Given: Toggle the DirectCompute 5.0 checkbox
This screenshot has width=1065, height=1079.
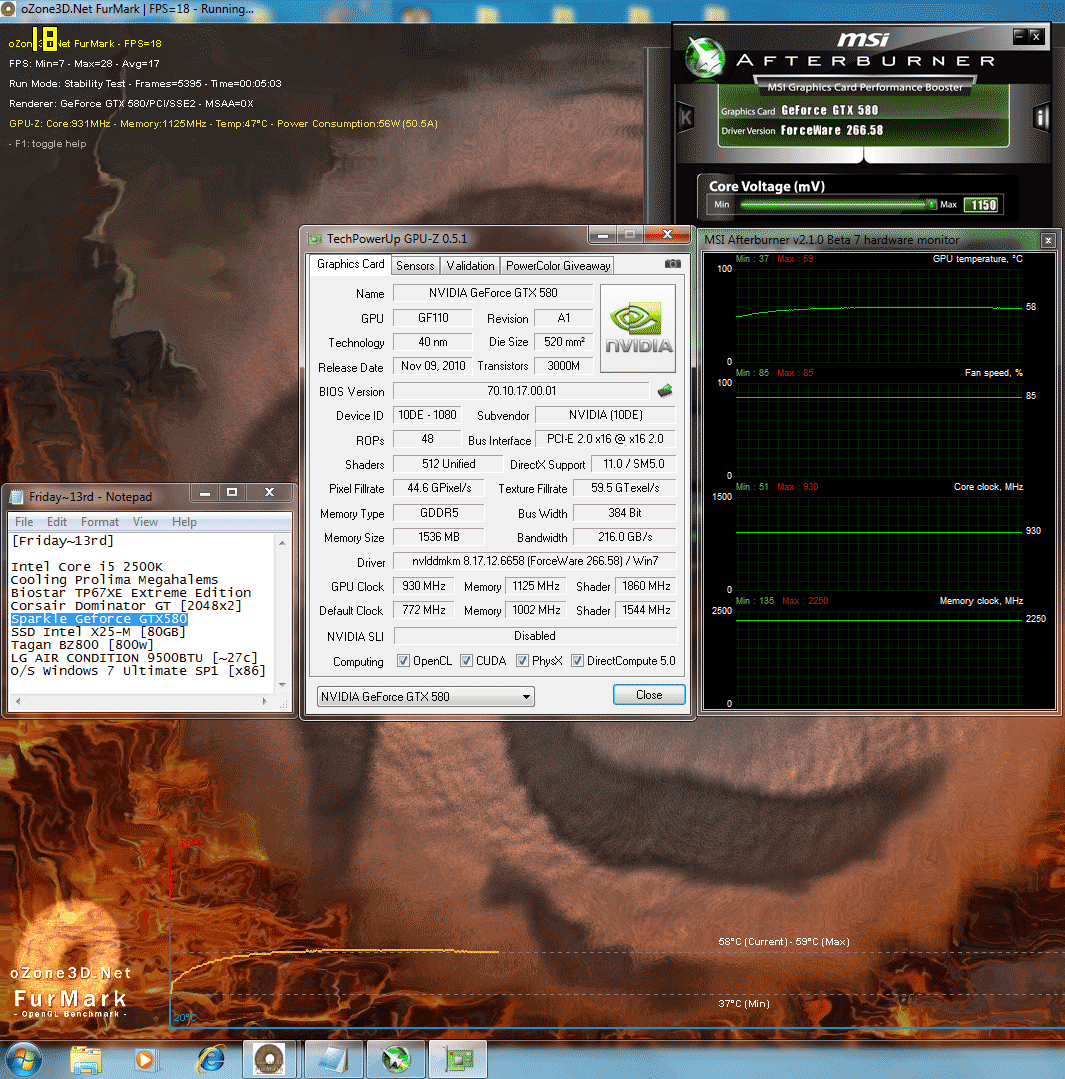Looking at the screenshot, I should coord(578,661).
